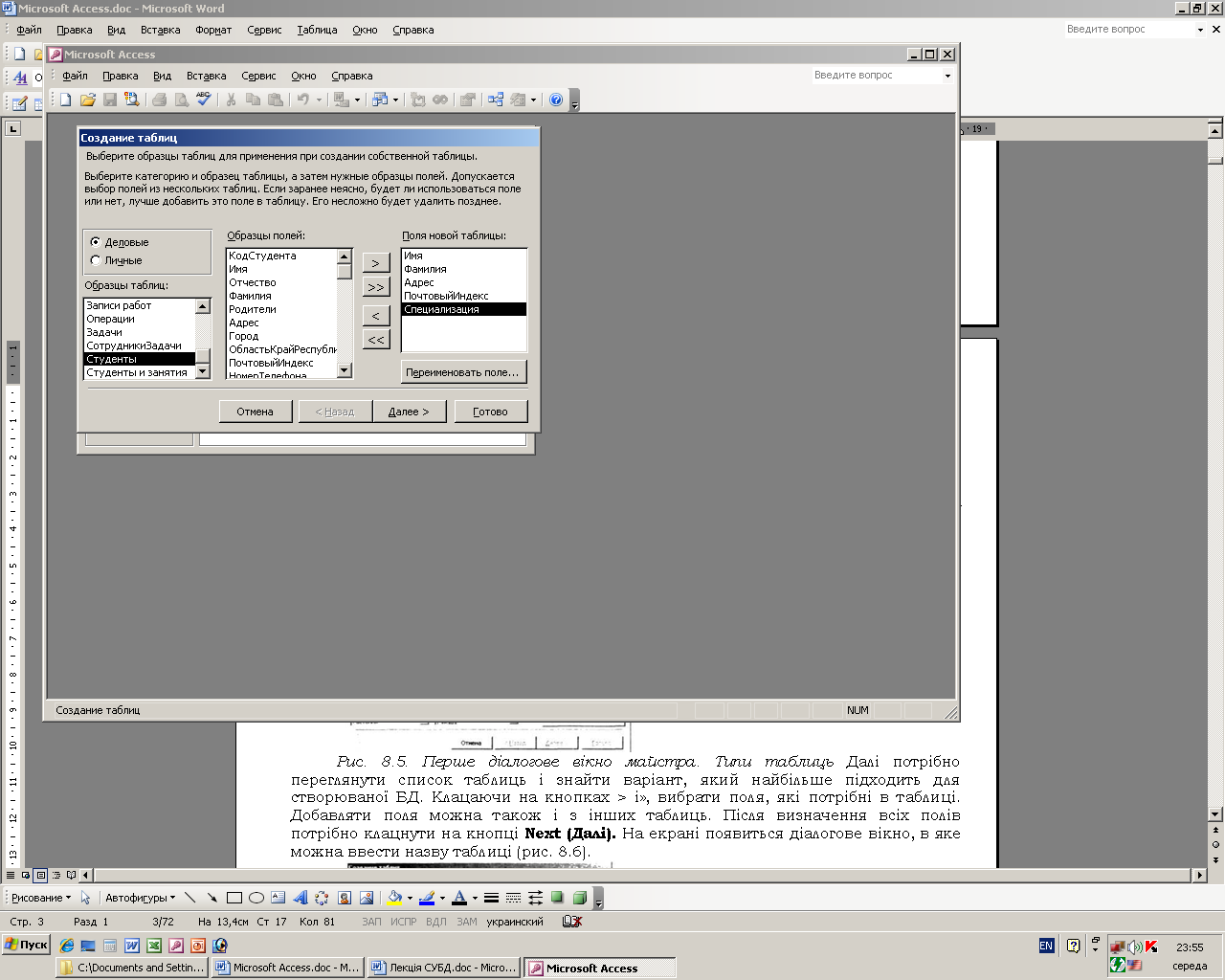Click the Далее > button

tap(409, 412)
